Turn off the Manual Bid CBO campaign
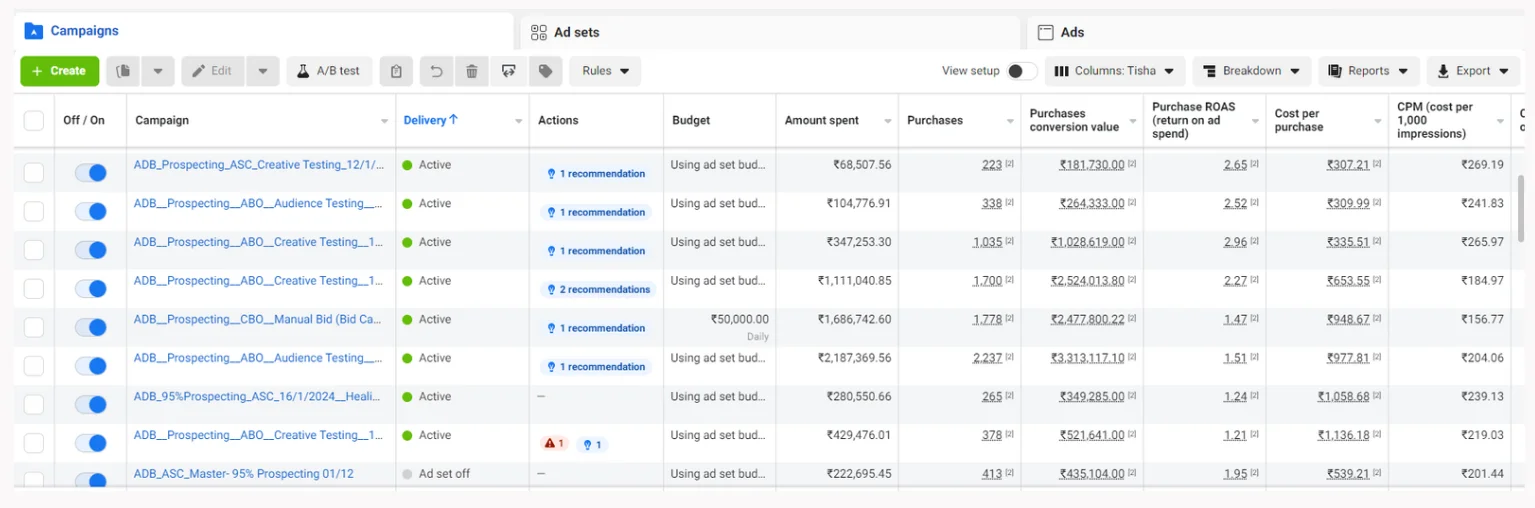 coord(90,327)
